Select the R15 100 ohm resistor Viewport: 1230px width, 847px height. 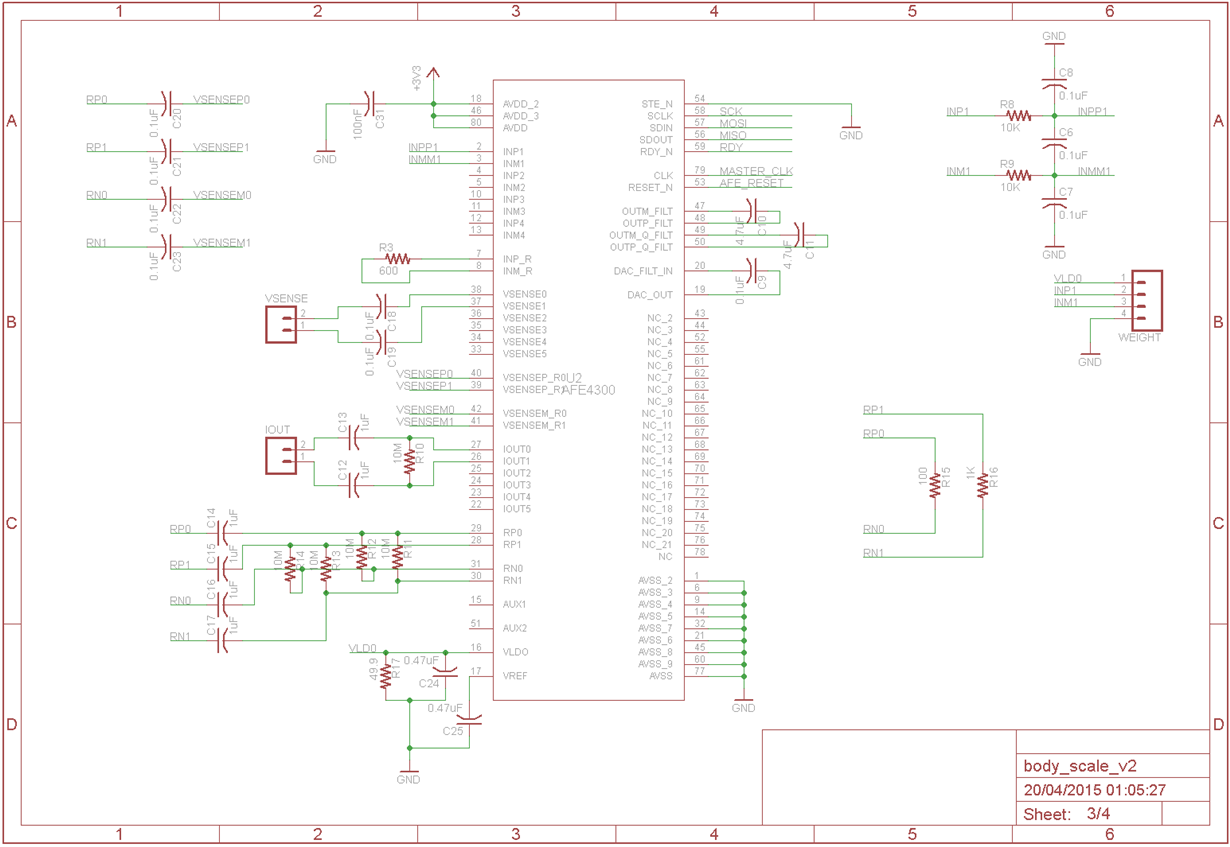(x=935, y=484)
